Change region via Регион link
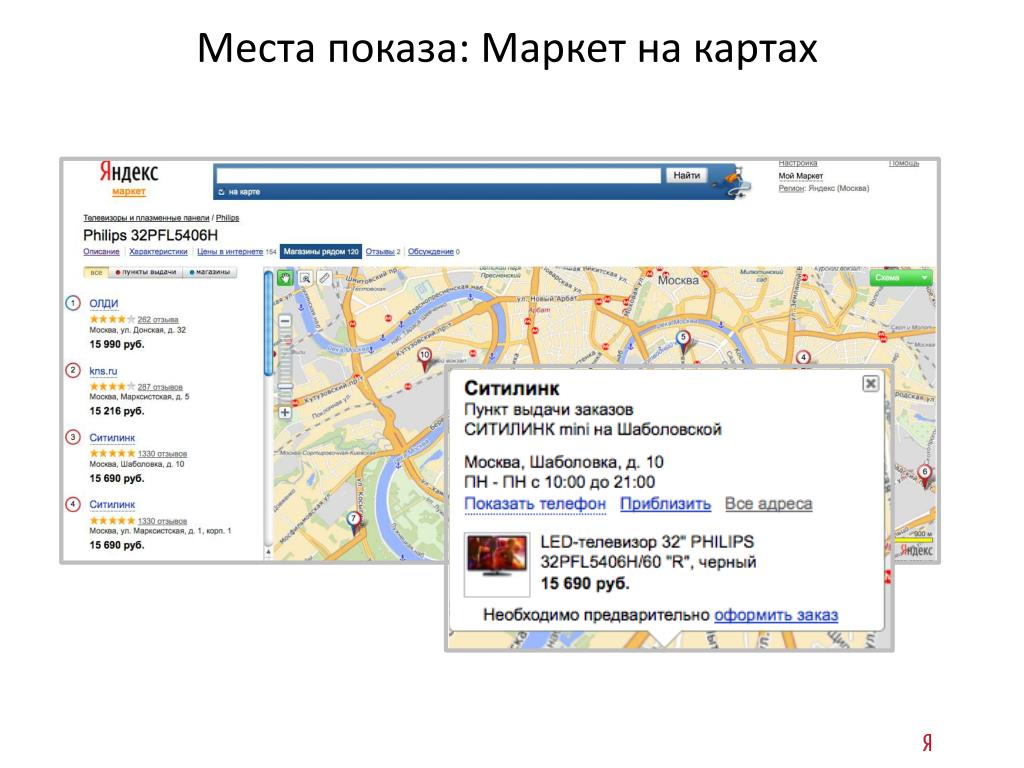The height and width of the screenshot is (768, 1024). click(792, 188)
